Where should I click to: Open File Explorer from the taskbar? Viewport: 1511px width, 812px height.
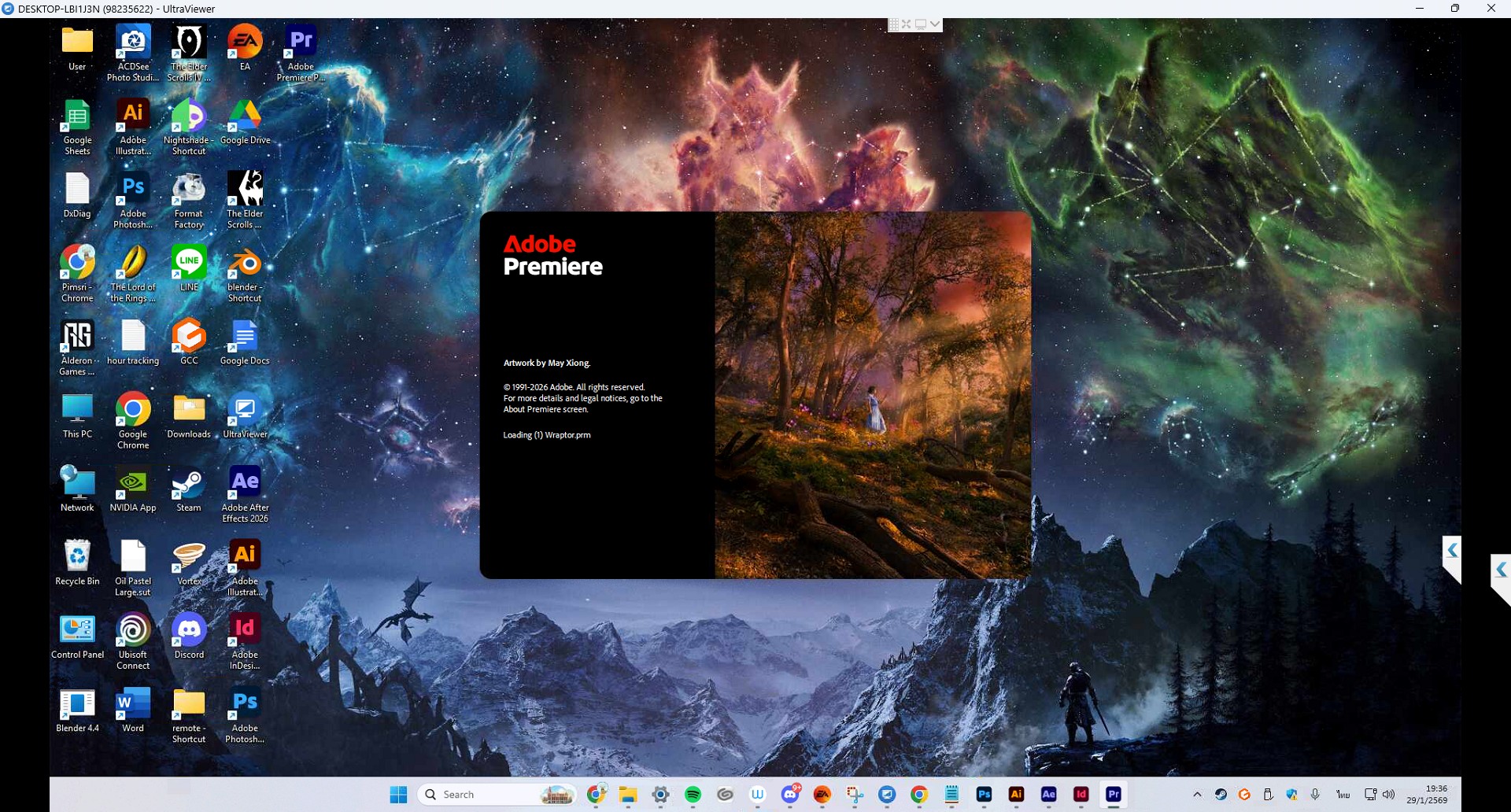coord(627,795)
